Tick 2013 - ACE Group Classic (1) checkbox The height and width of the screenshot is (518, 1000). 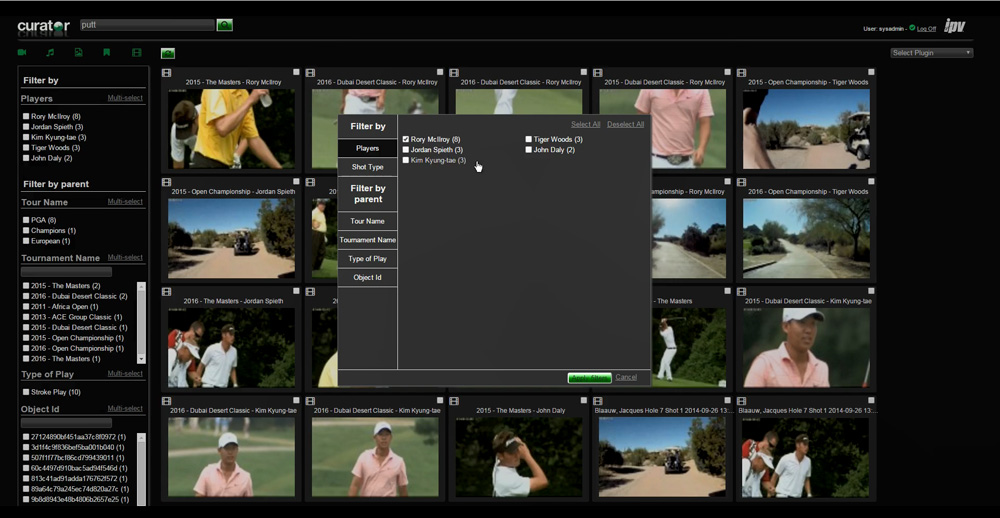[x=26, y=317]
